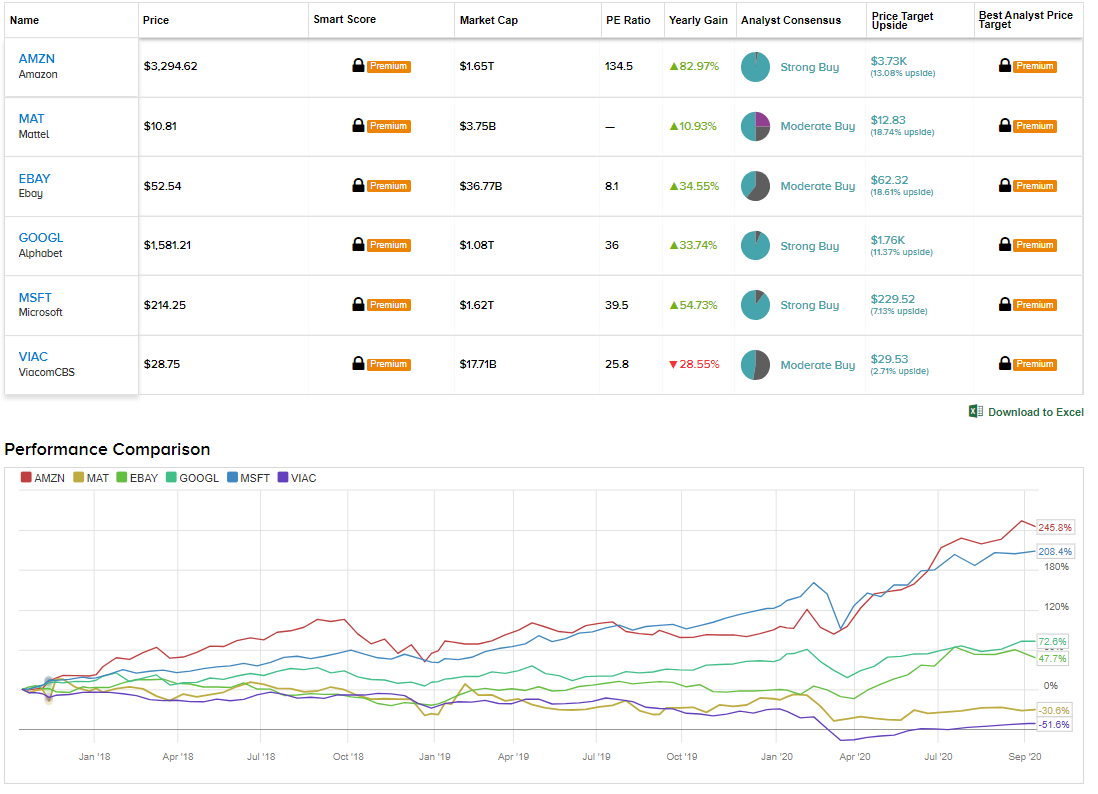Toggle AMZN red legend swatch
Screen dimensions: 1098x794
coord(26,478)
